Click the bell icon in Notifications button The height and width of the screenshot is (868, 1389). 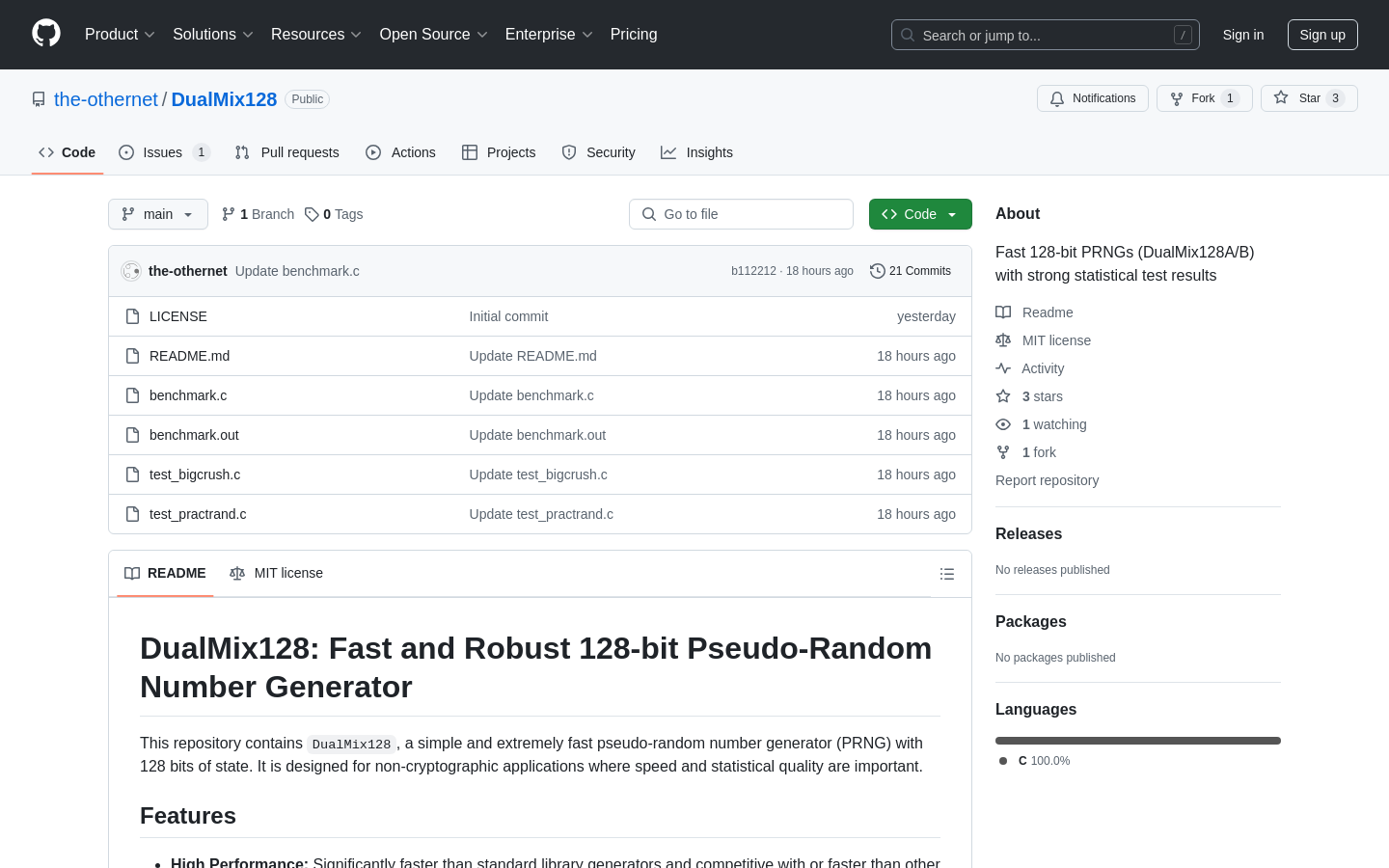1057,98
